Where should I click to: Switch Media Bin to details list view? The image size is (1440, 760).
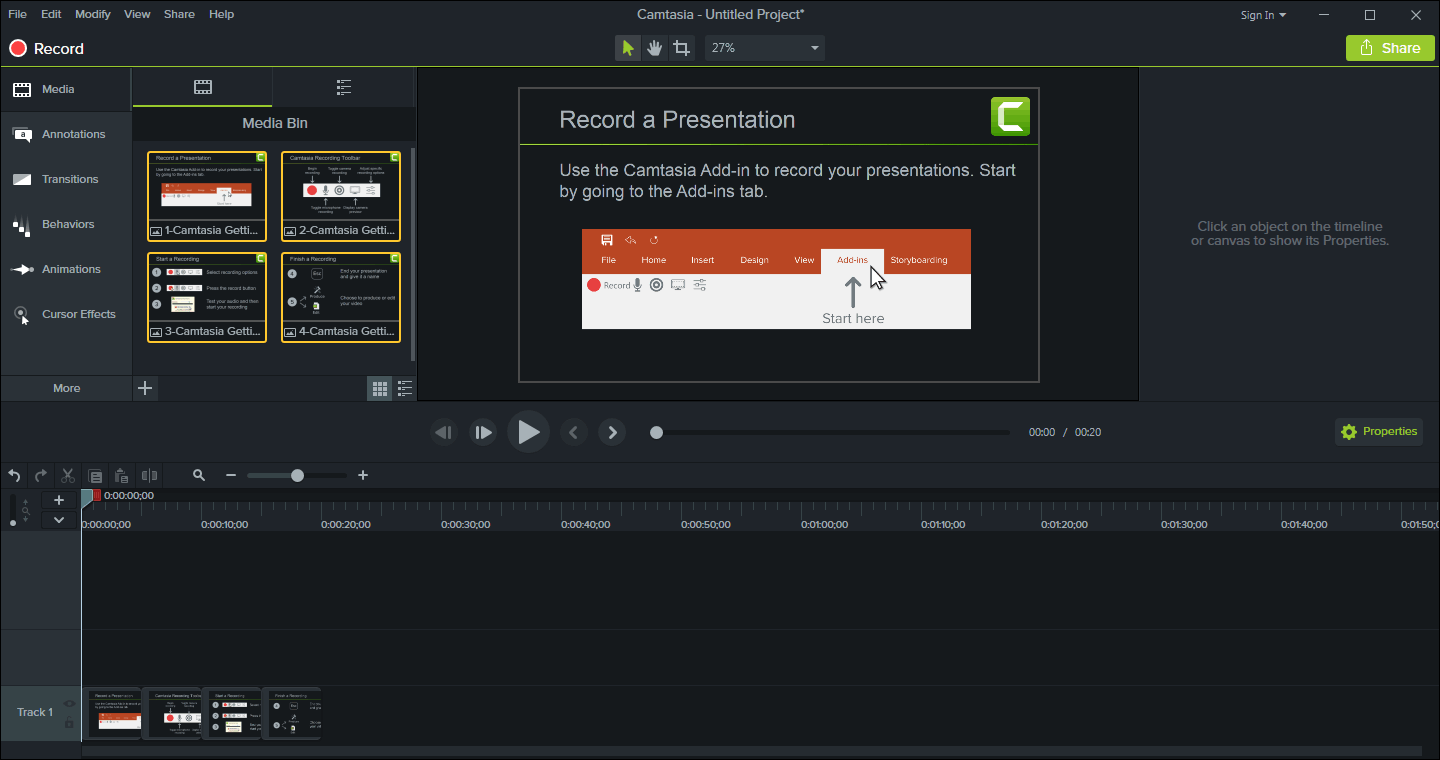(x=405, y=388)
